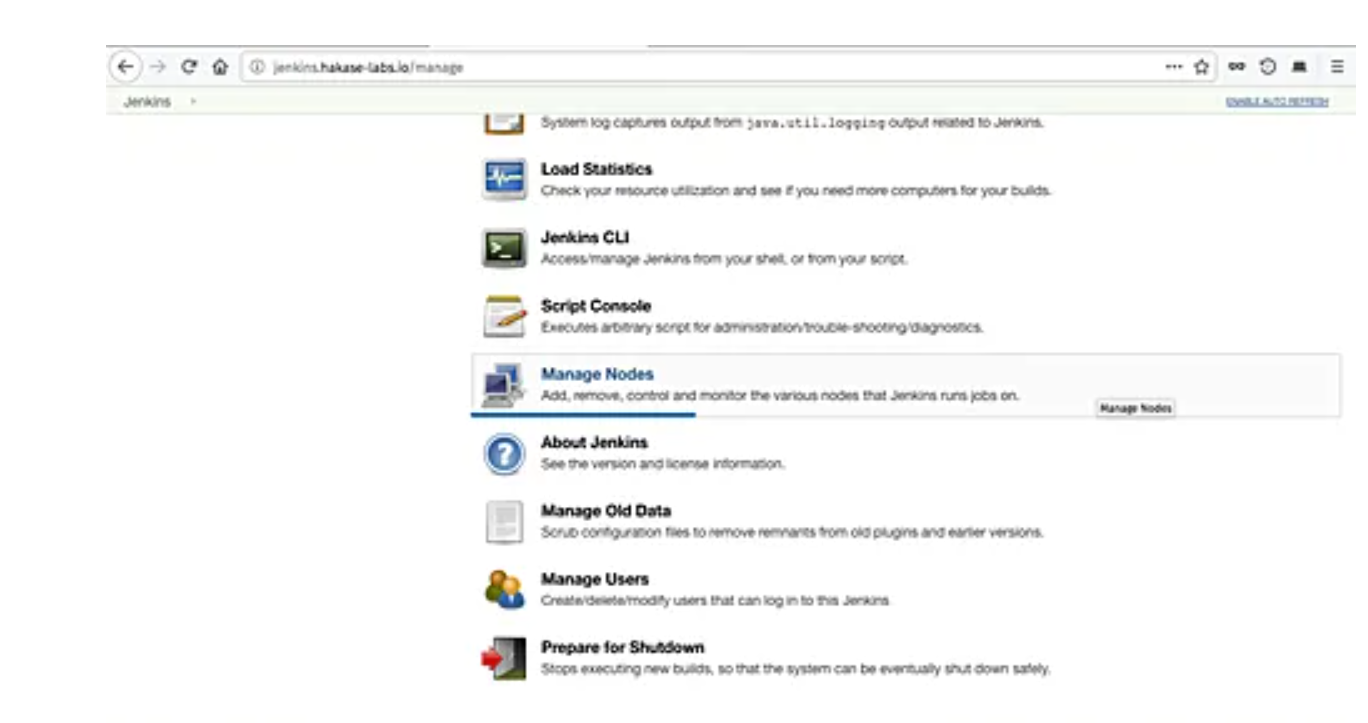1368x723 pixels.
Task: Open the Manage Users link
Action: (x=595, y=579)
